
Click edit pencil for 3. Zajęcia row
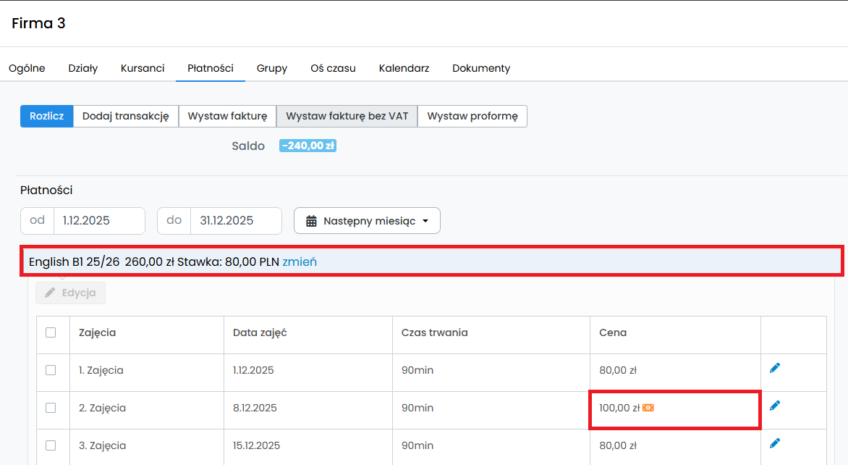(775, 442)
